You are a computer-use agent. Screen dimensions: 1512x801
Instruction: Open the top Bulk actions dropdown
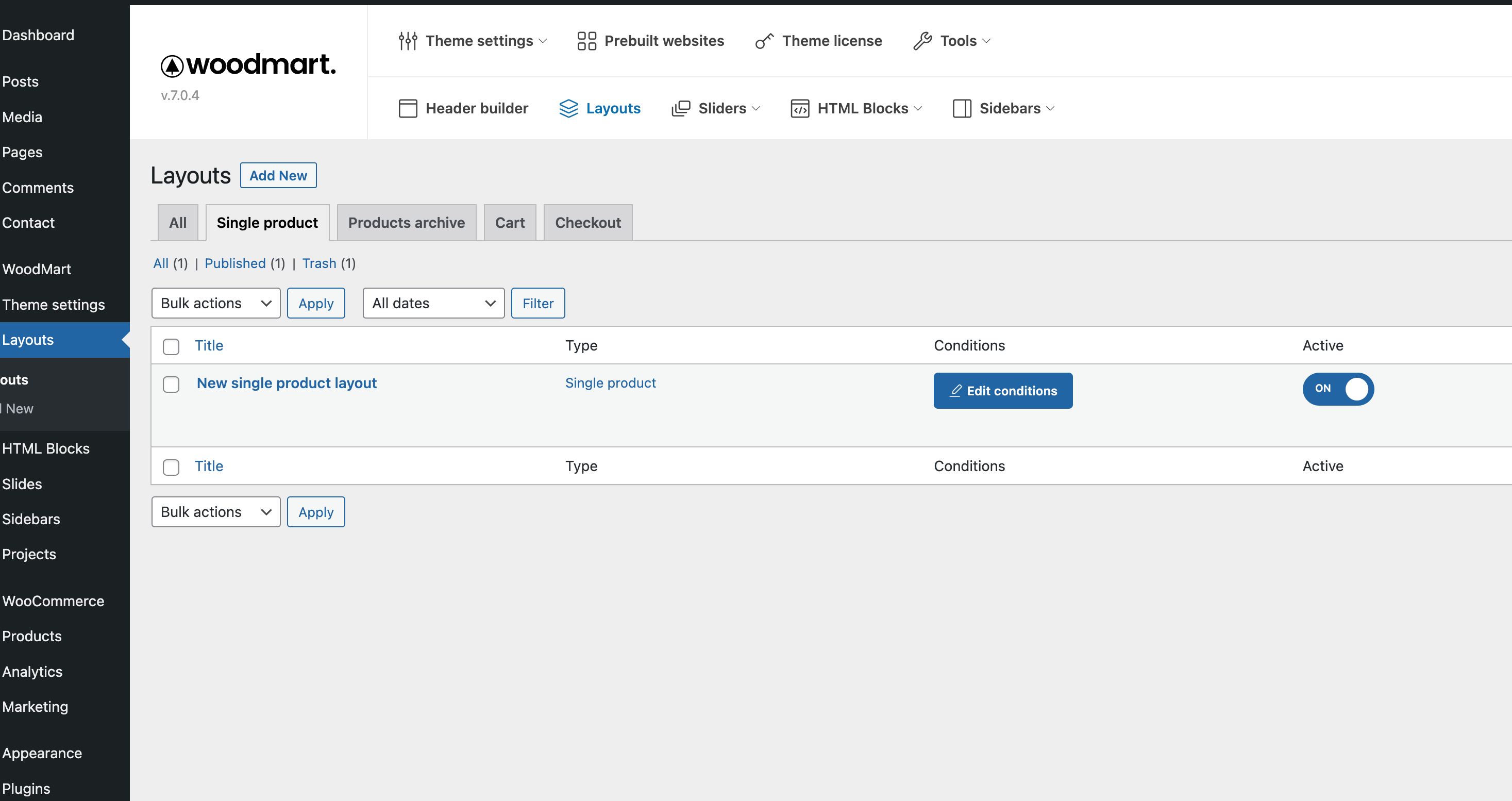click(215, 303)
